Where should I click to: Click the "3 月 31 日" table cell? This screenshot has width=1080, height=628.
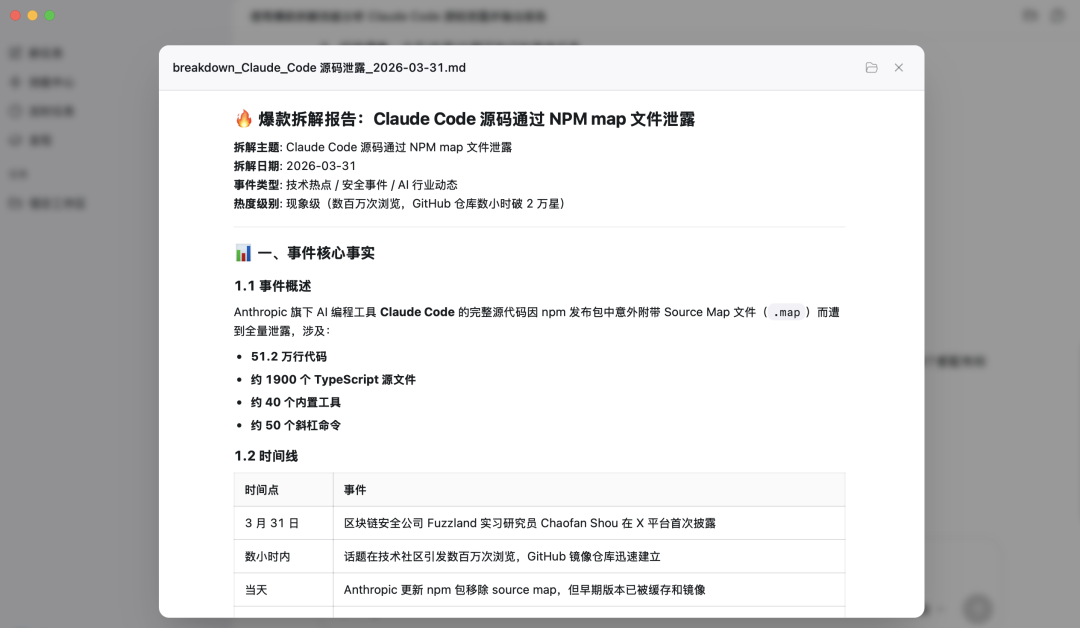pos(272,523)
